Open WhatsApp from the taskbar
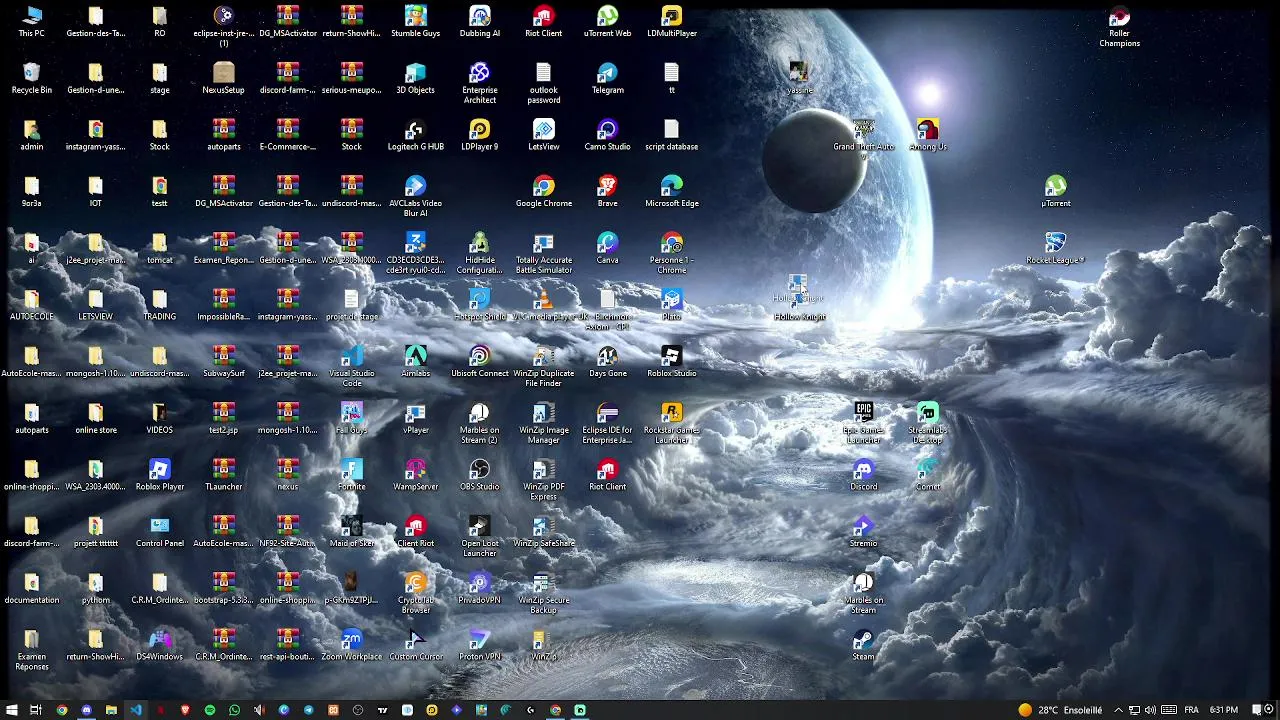The width and height of the screenshot is (1280, 720). pos(234,710)
